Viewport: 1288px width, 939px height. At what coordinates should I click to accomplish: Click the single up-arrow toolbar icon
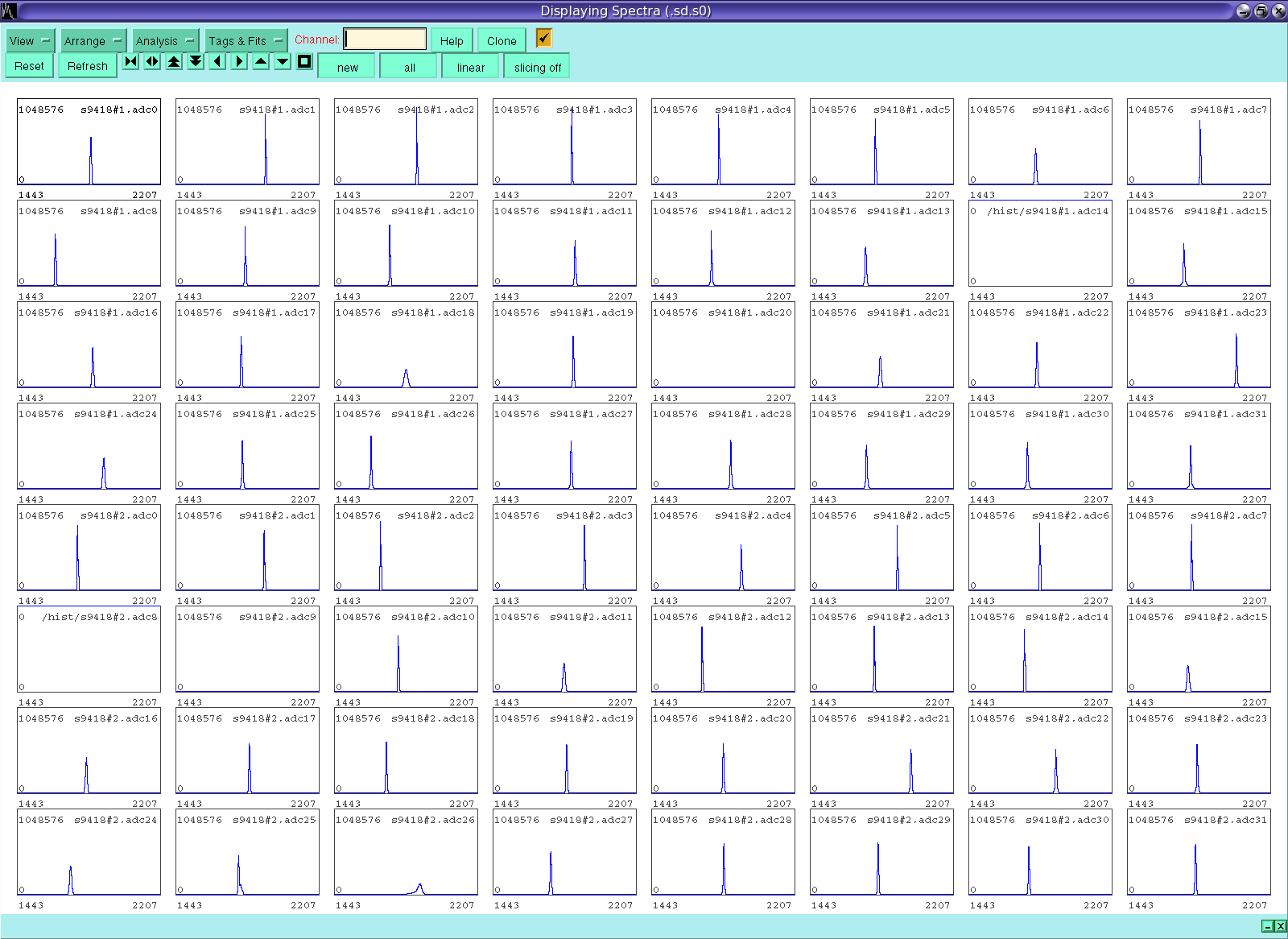click(261, 62)
